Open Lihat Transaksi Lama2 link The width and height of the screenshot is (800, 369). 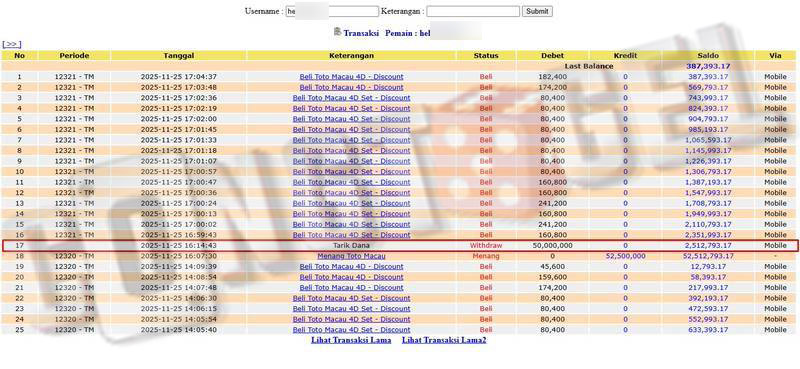[444, 340]
